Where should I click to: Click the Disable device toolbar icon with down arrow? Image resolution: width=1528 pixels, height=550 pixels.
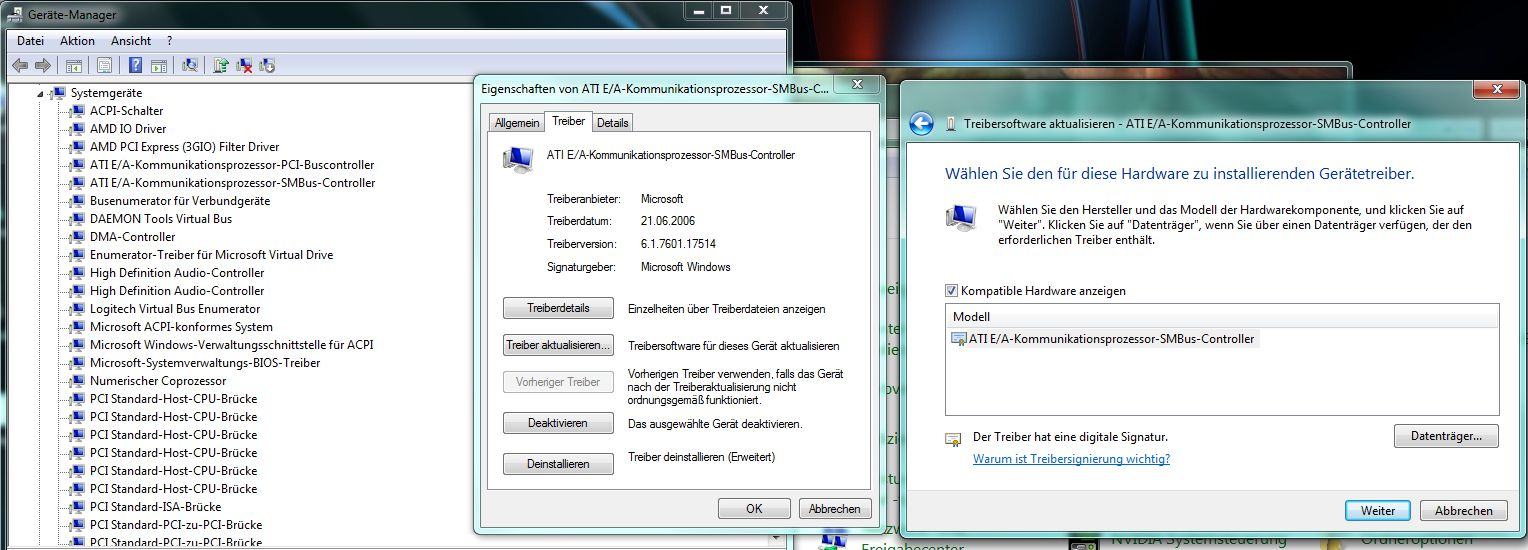tap(267, 65)
